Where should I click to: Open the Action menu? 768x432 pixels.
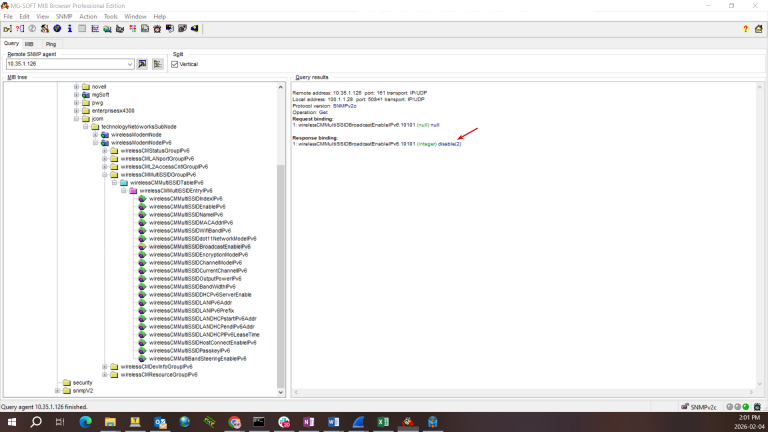[88, 16]
